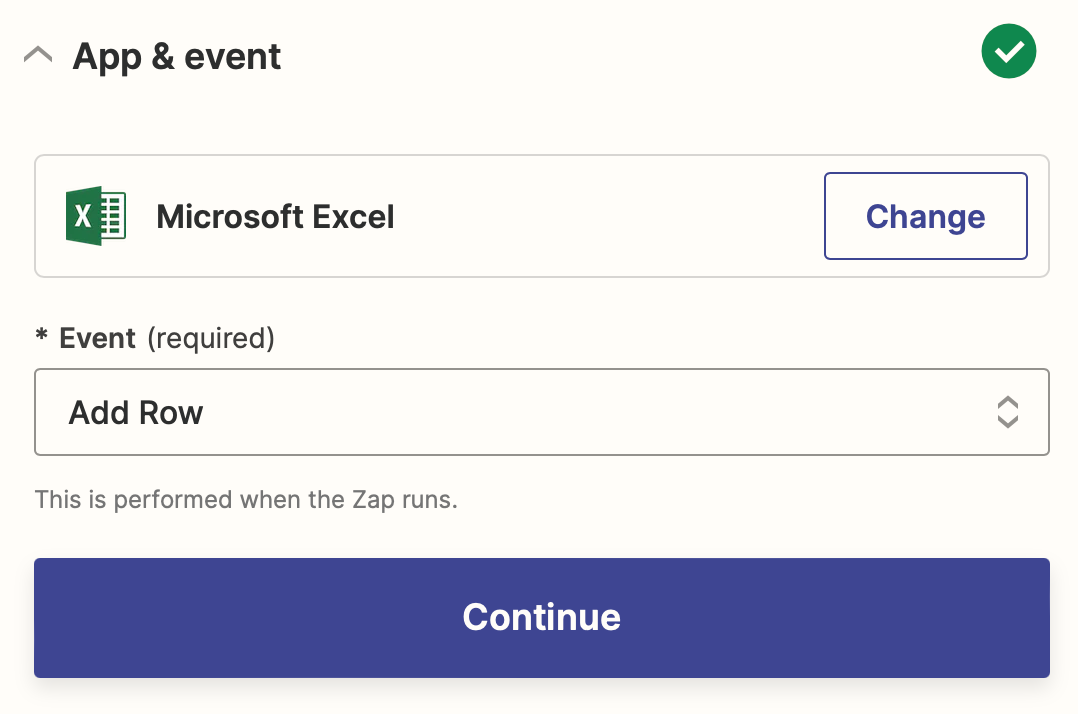The height and width of the screenshot is (714, 1078).
Task: Click the App & event heading text
Action: [177, 56]
